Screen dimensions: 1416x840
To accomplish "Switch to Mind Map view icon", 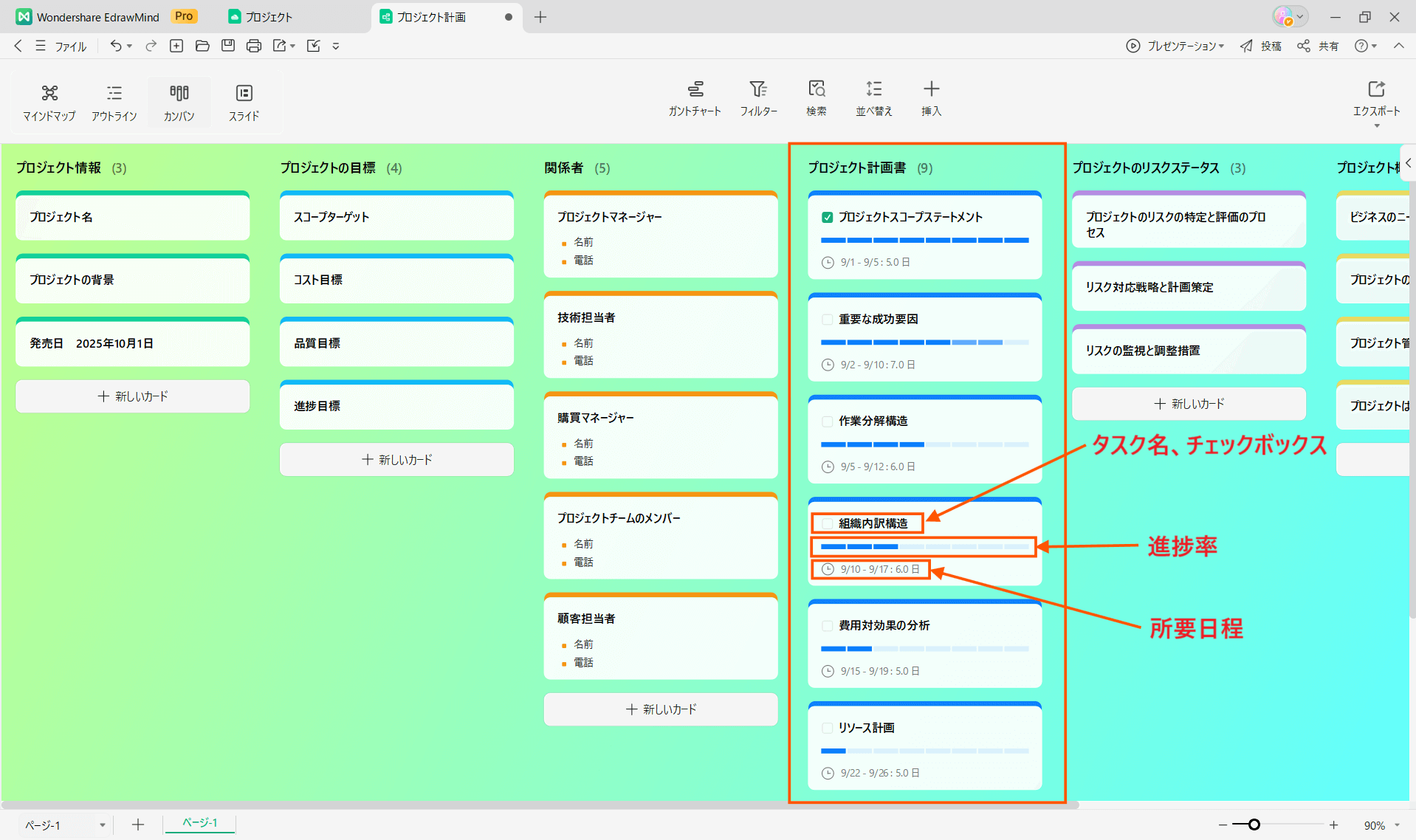I will (x=49, y=93).
